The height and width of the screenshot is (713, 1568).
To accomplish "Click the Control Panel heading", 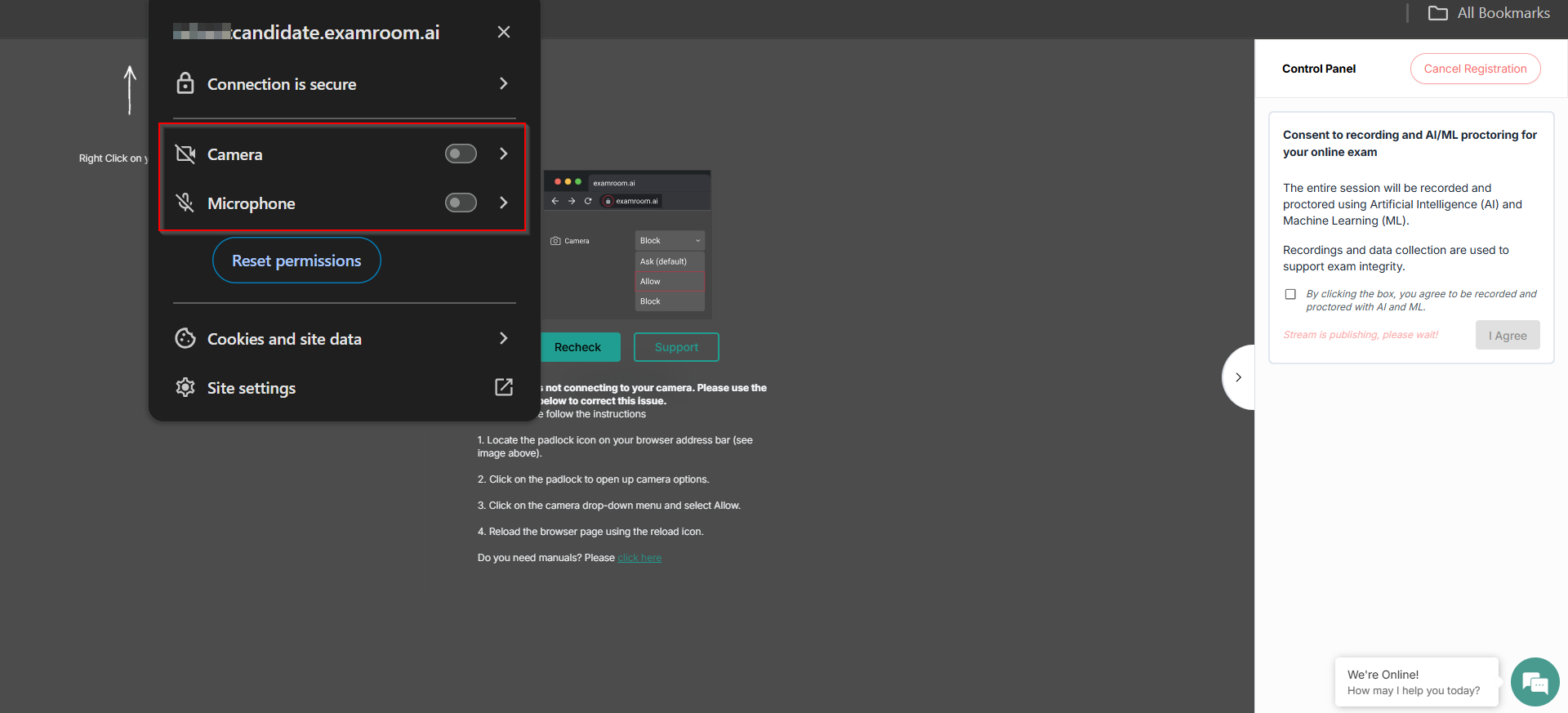I will tap(1319, 69).
